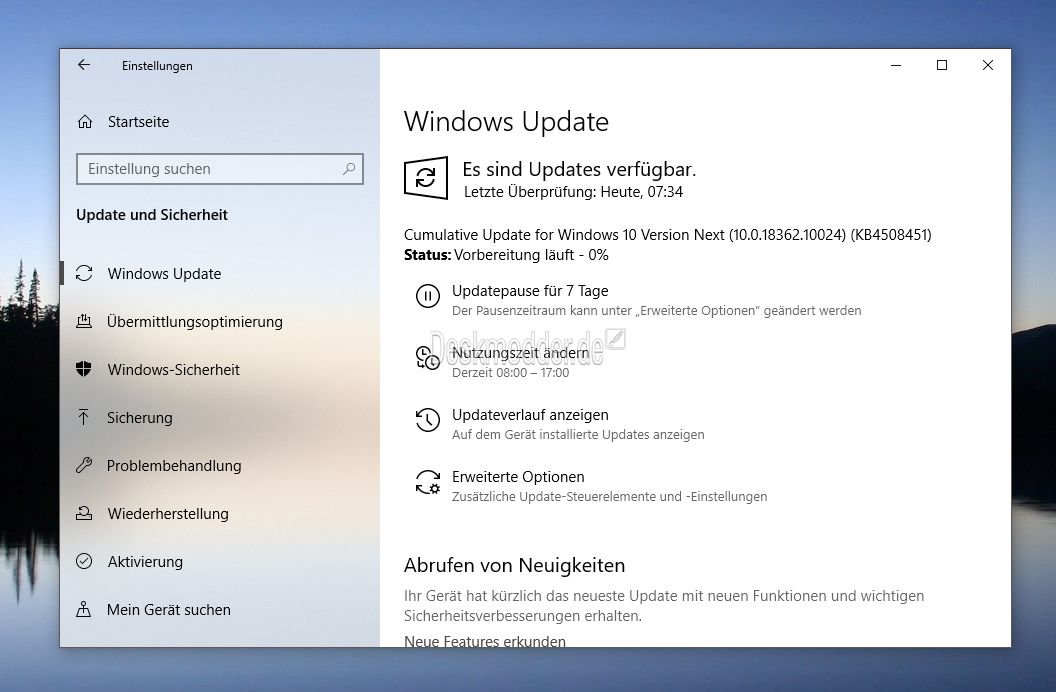The width and height of the screenshot is (1056, 692).
Task: Click the upload arrow icon for Sicherung
Action: (x=84, y=417)
